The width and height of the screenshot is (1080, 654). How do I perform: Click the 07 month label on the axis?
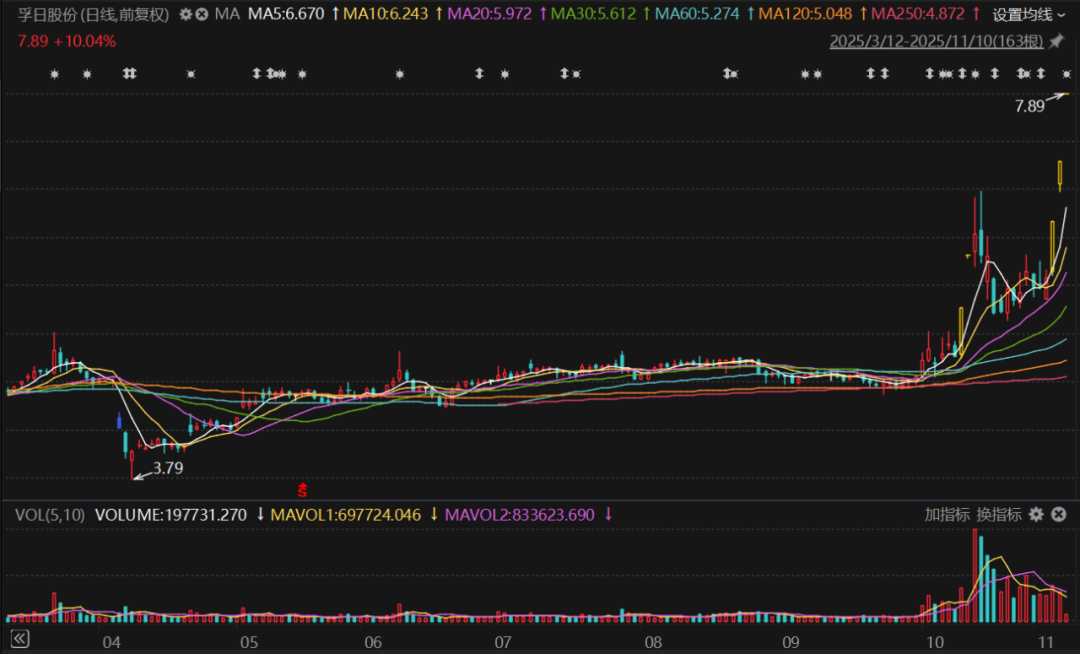click(503, 642)
